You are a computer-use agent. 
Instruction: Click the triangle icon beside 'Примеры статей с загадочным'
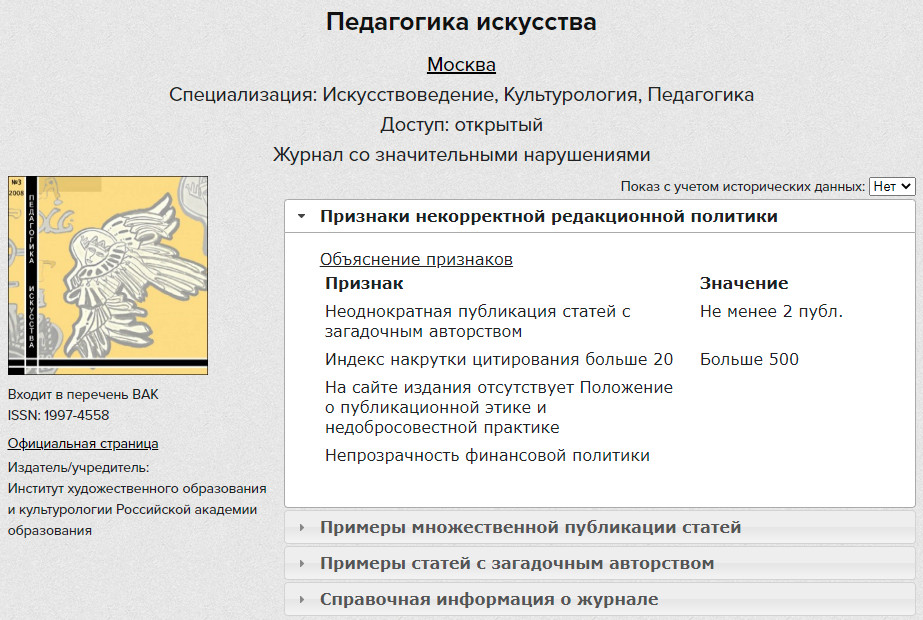(301, 564)
